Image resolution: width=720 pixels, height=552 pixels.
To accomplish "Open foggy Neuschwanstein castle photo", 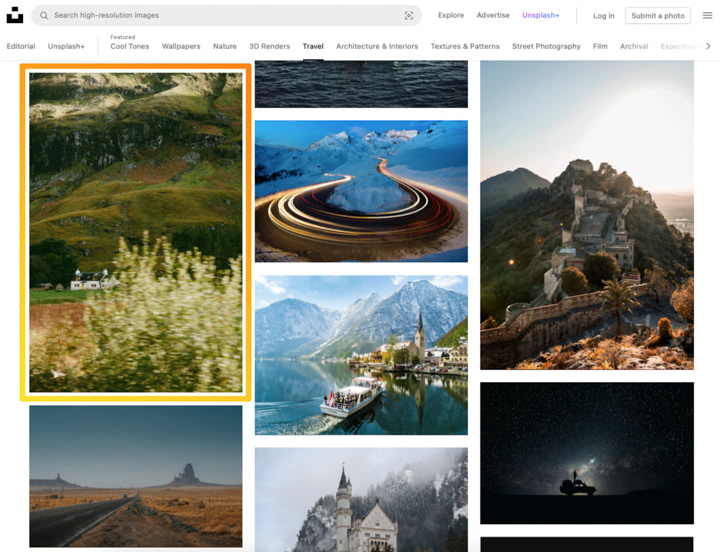I will click(x=361, y=500).
